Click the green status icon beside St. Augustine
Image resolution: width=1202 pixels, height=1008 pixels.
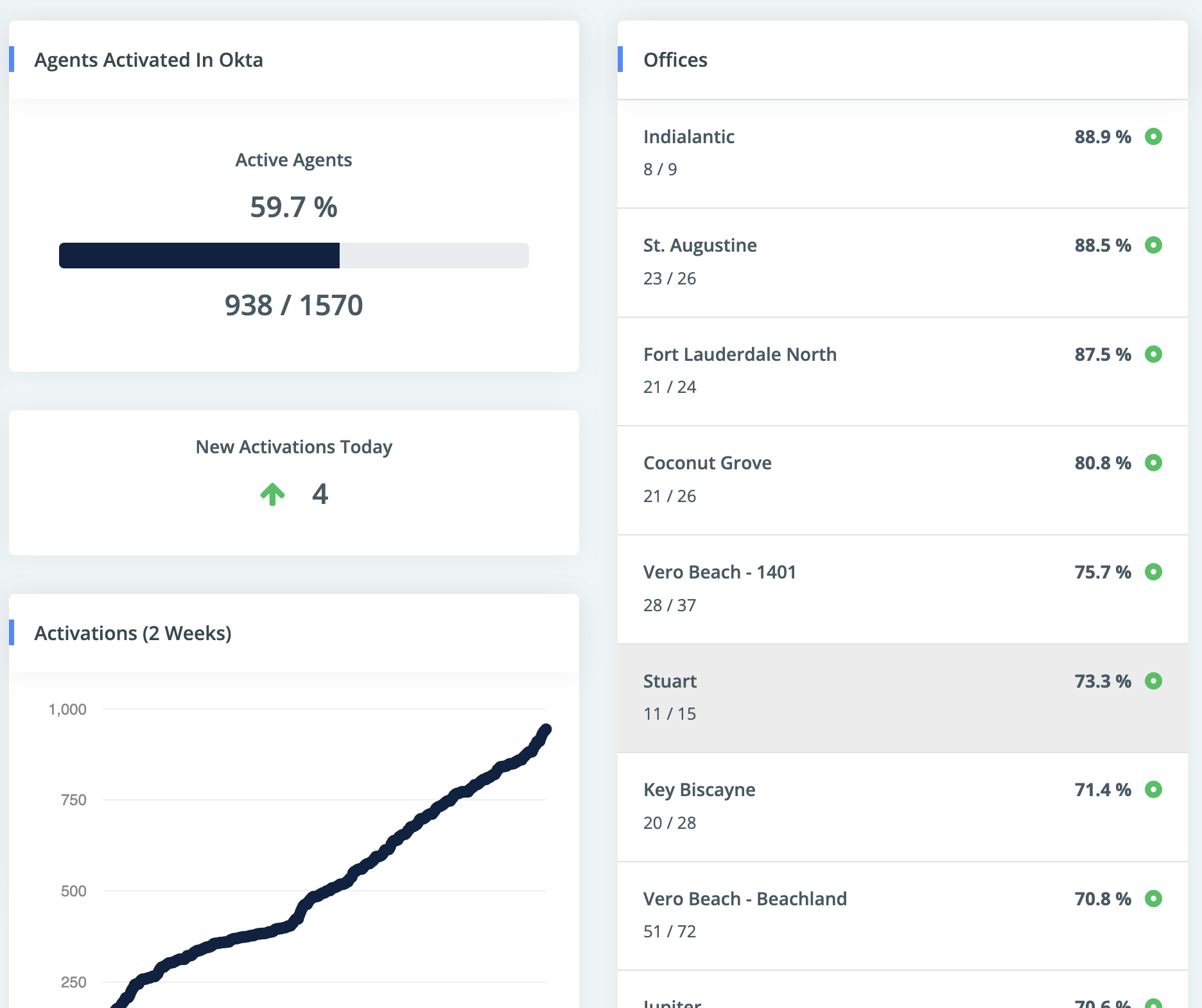(1155, 245)
